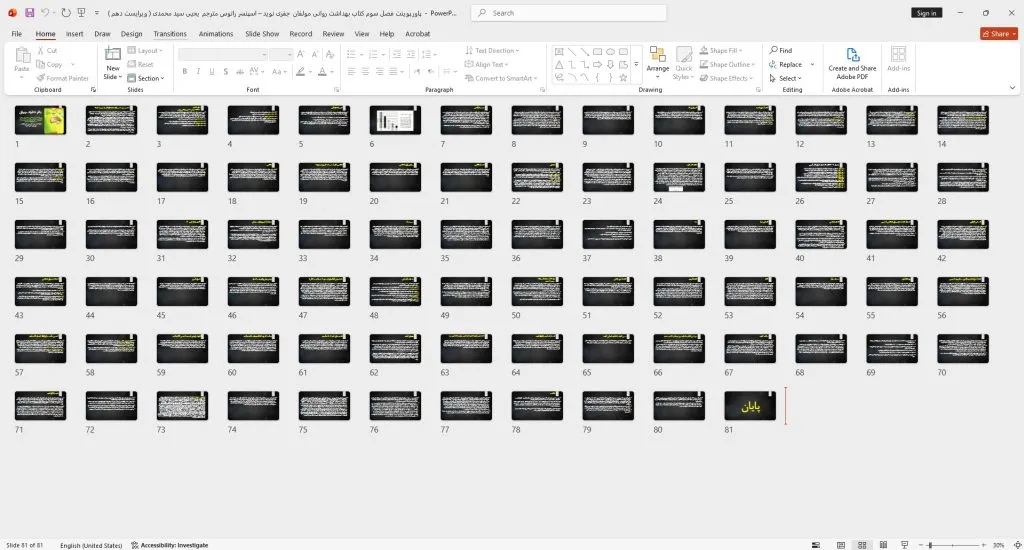Open the Section dropdown
Viewport: 1024px width, 550px height.
pos(146,78)
